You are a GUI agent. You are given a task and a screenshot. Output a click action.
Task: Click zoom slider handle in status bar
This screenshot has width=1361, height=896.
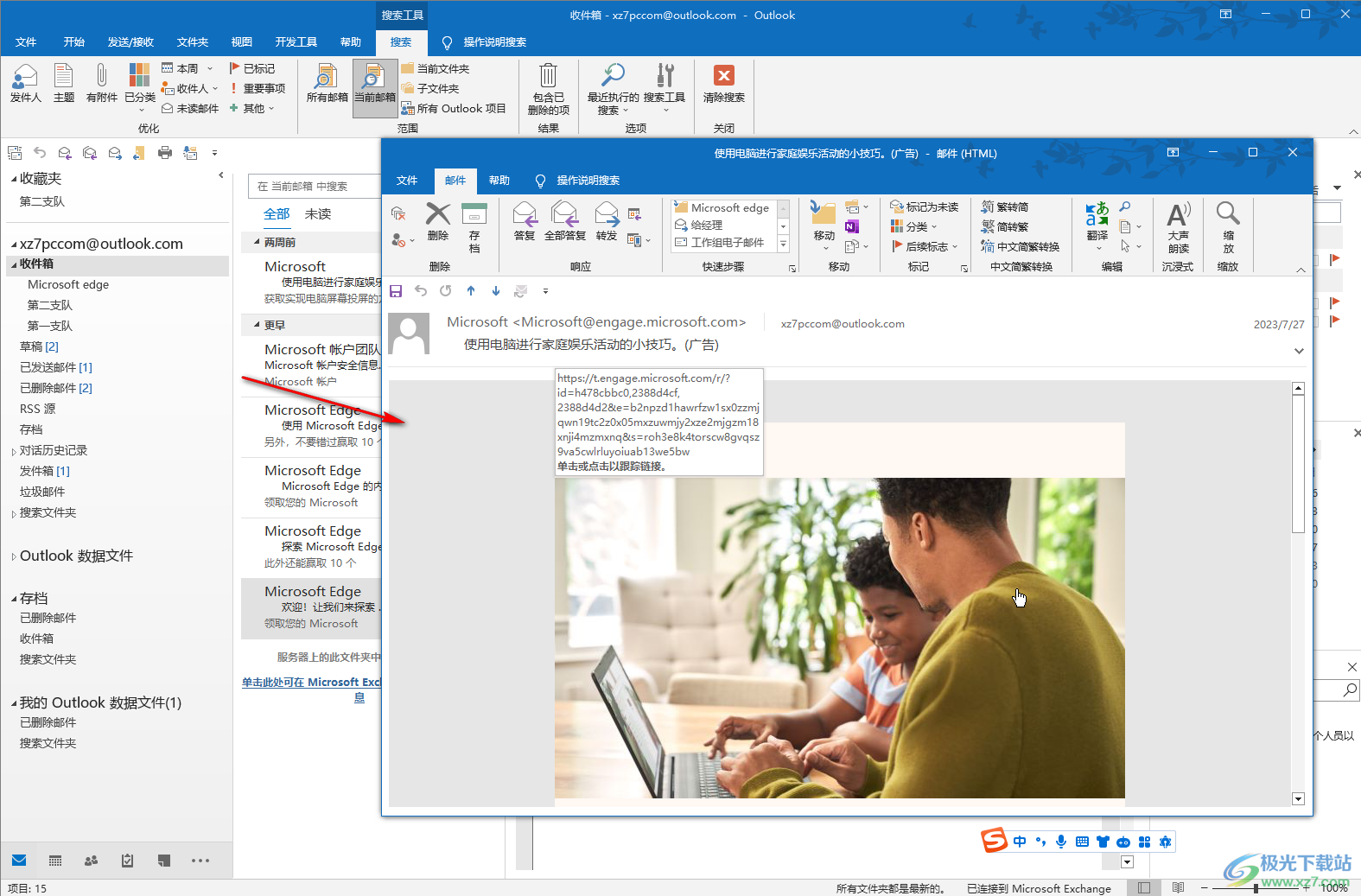(1256, 888)
